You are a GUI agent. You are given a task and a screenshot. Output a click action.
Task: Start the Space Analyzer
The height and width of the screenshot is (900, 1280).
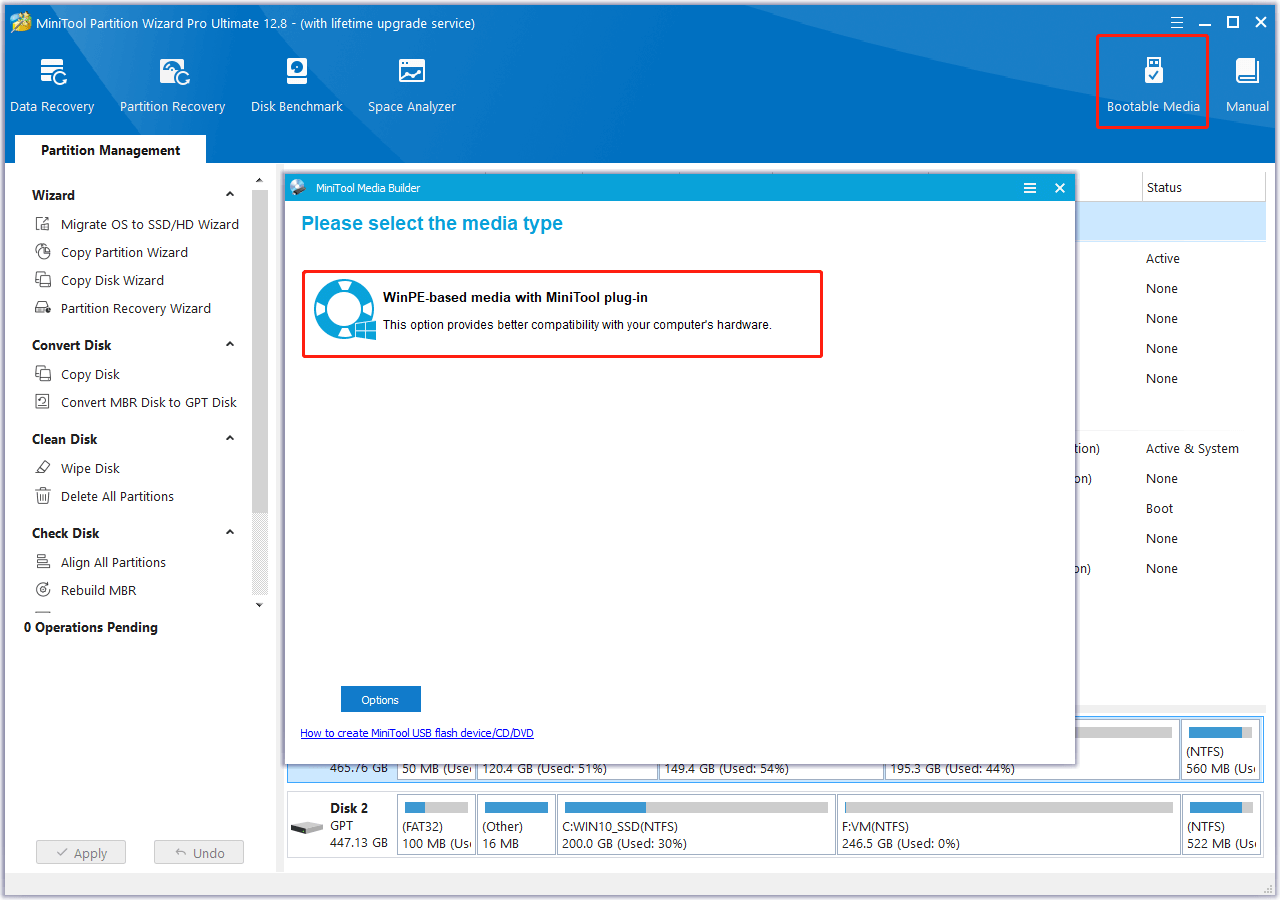point(411,86)
